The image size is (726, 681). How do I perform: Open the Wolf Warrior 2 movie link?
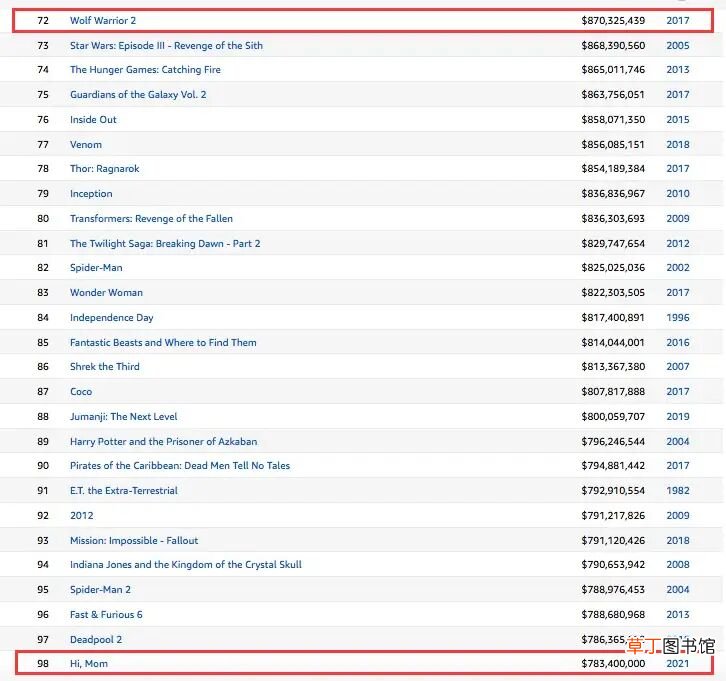click(x=103, y=20)
